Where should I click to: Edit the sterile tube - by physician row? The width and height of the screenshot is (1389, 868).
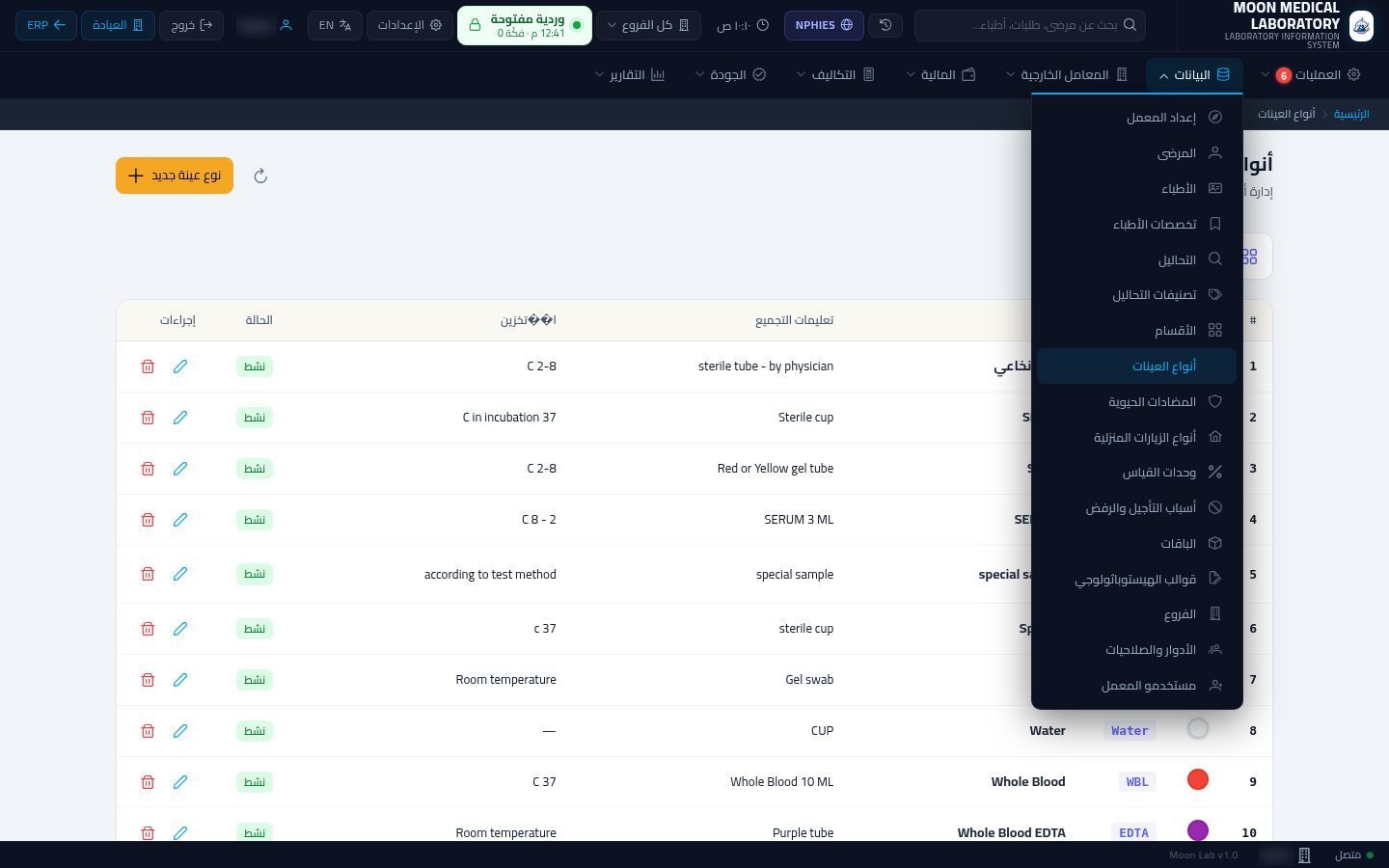tap(180, 366)
